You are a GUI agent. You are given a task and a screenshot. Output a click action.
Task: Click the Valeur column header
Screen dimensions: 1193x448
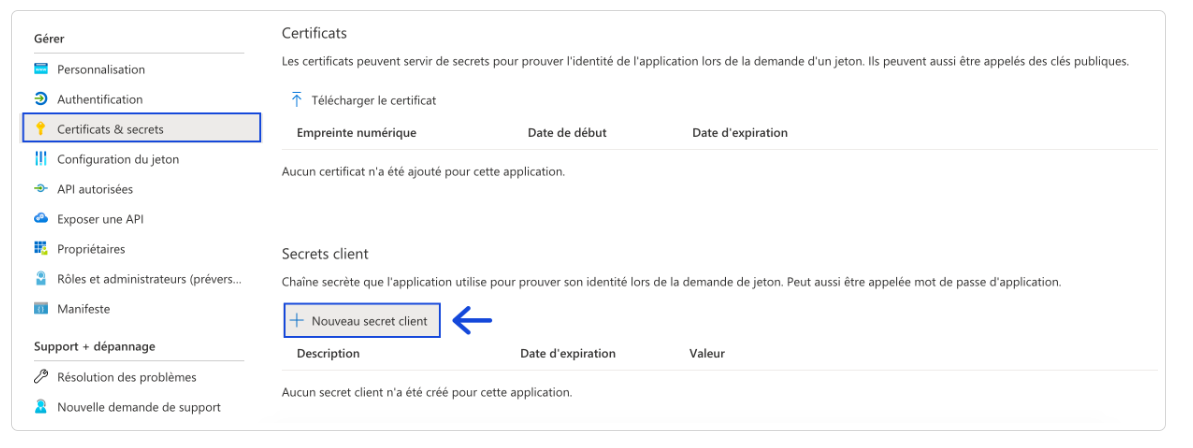[707, 353]
